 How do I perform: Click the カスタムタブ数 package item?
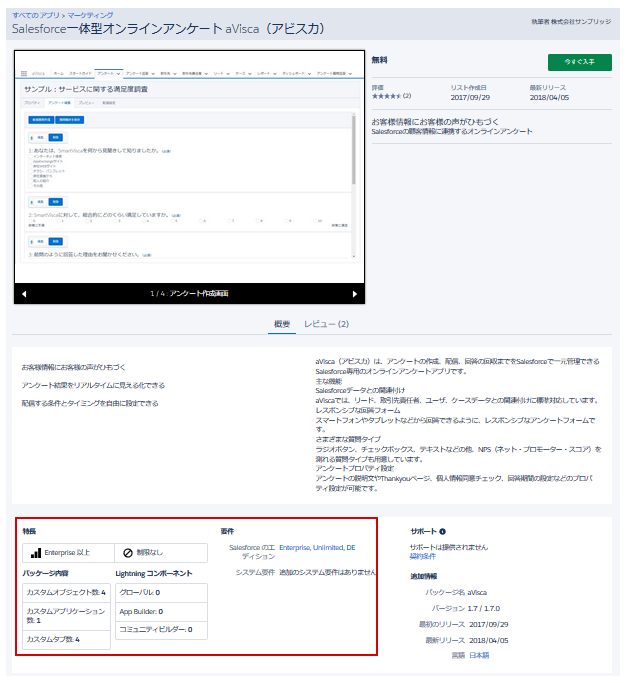[x=66, y=638]
